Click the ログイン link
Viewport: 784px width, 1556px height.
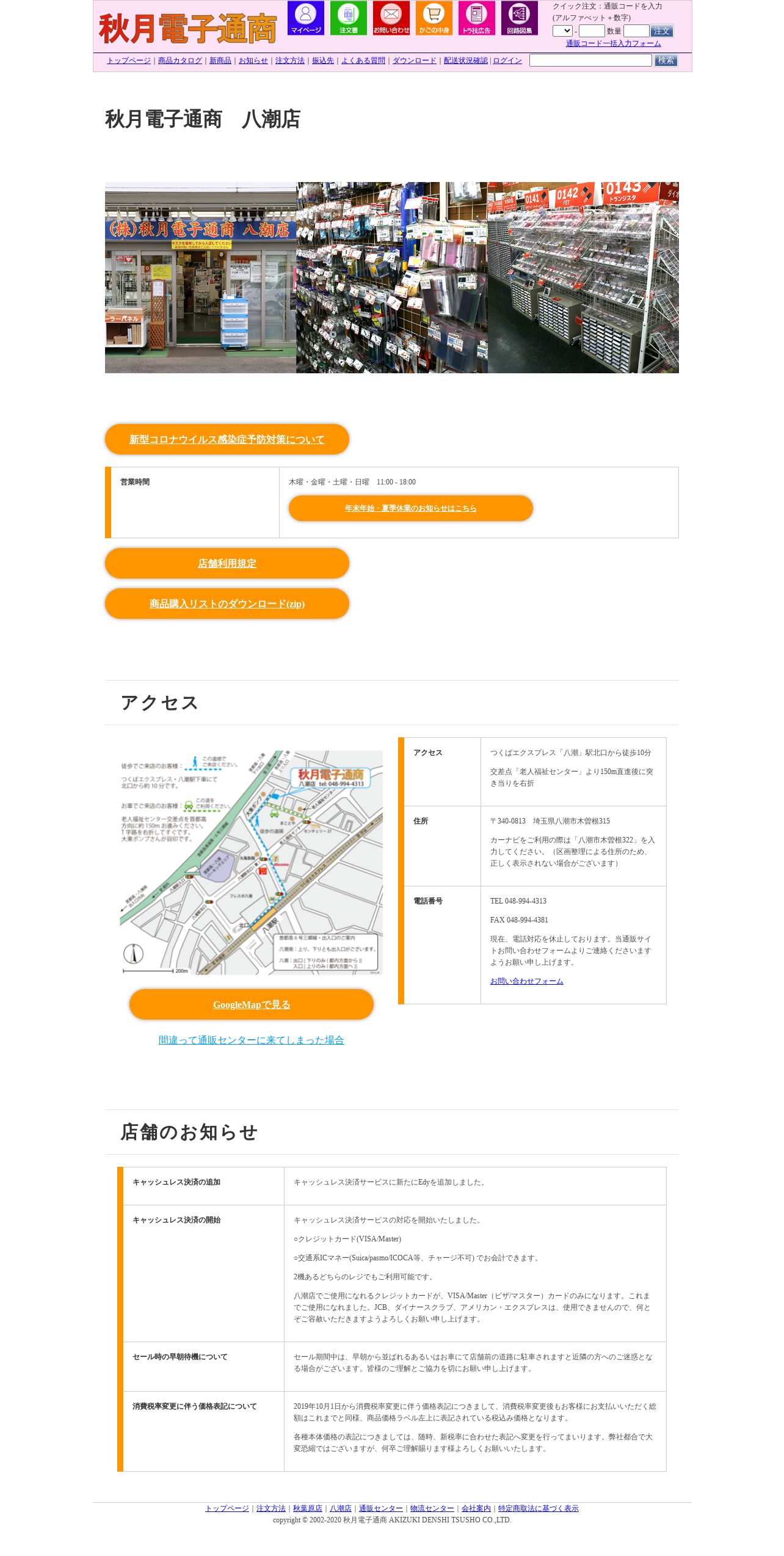(507, 60)
